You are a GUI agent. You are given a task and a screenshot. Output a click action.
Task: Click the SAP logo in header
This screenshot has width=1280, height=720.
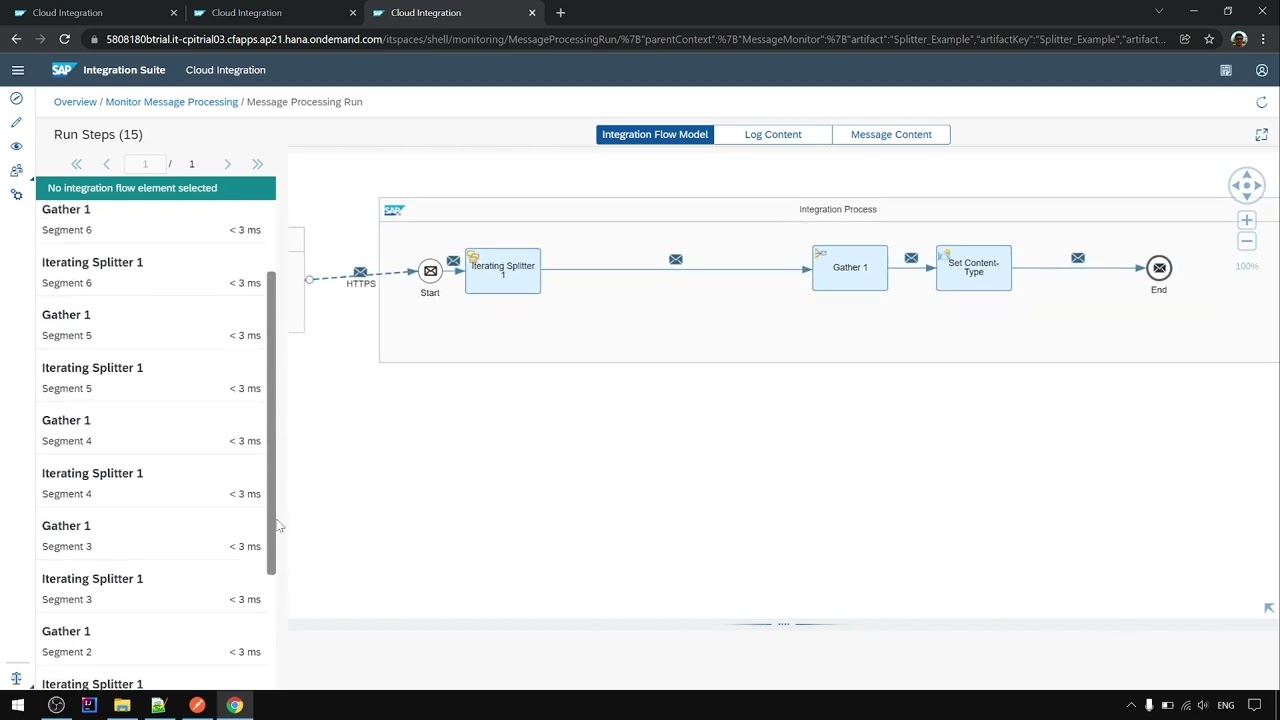pos(63,70)
